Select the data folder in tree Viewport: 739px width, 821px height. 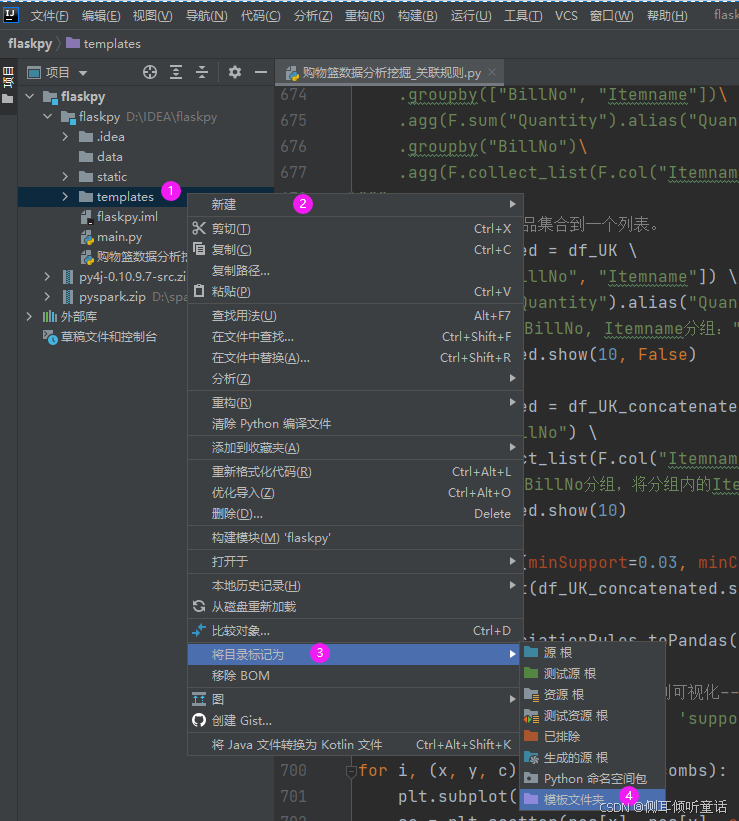(x=109, y=157)
